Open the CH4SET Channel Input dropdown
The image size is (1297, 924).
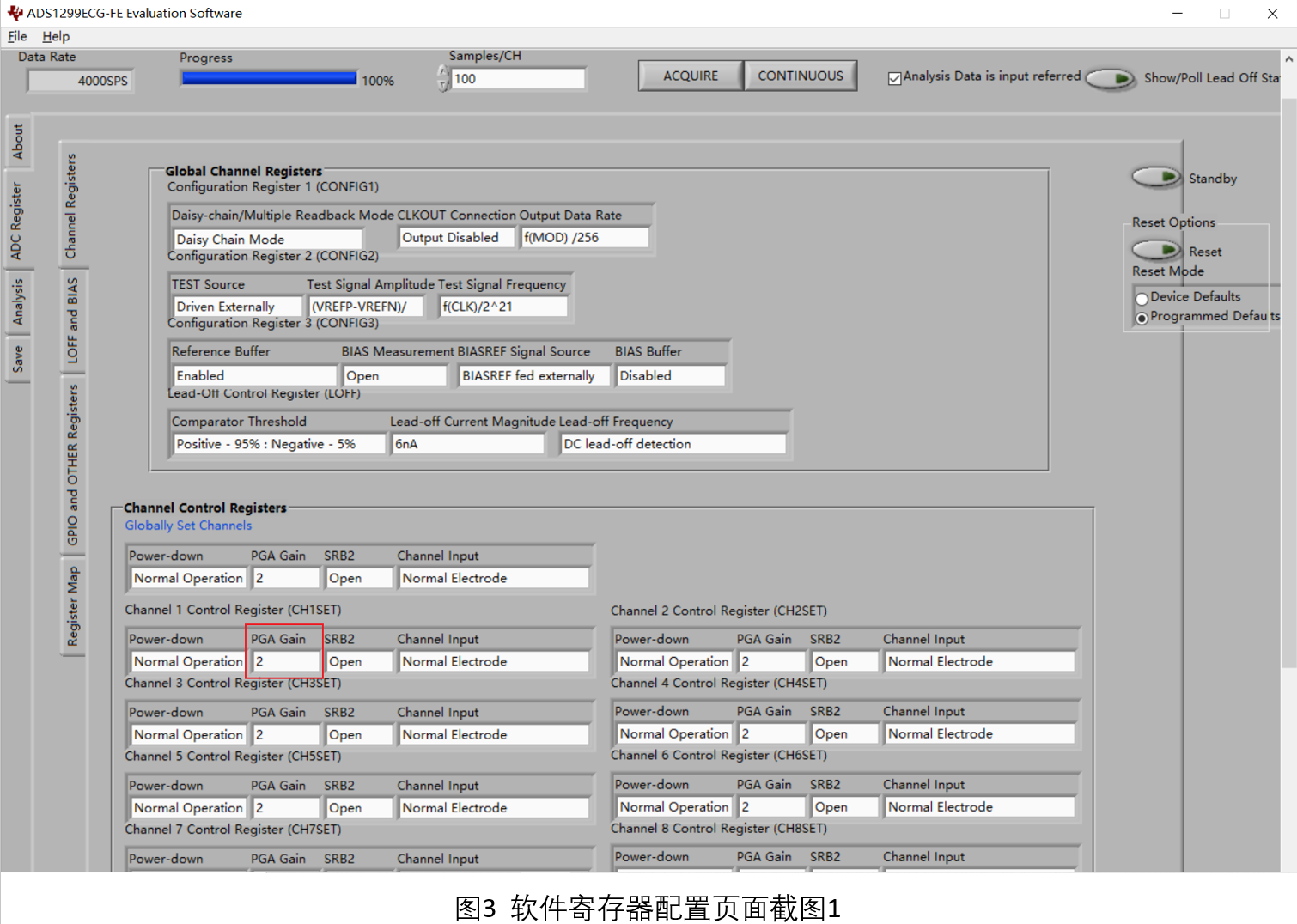[x=980, y=733]
